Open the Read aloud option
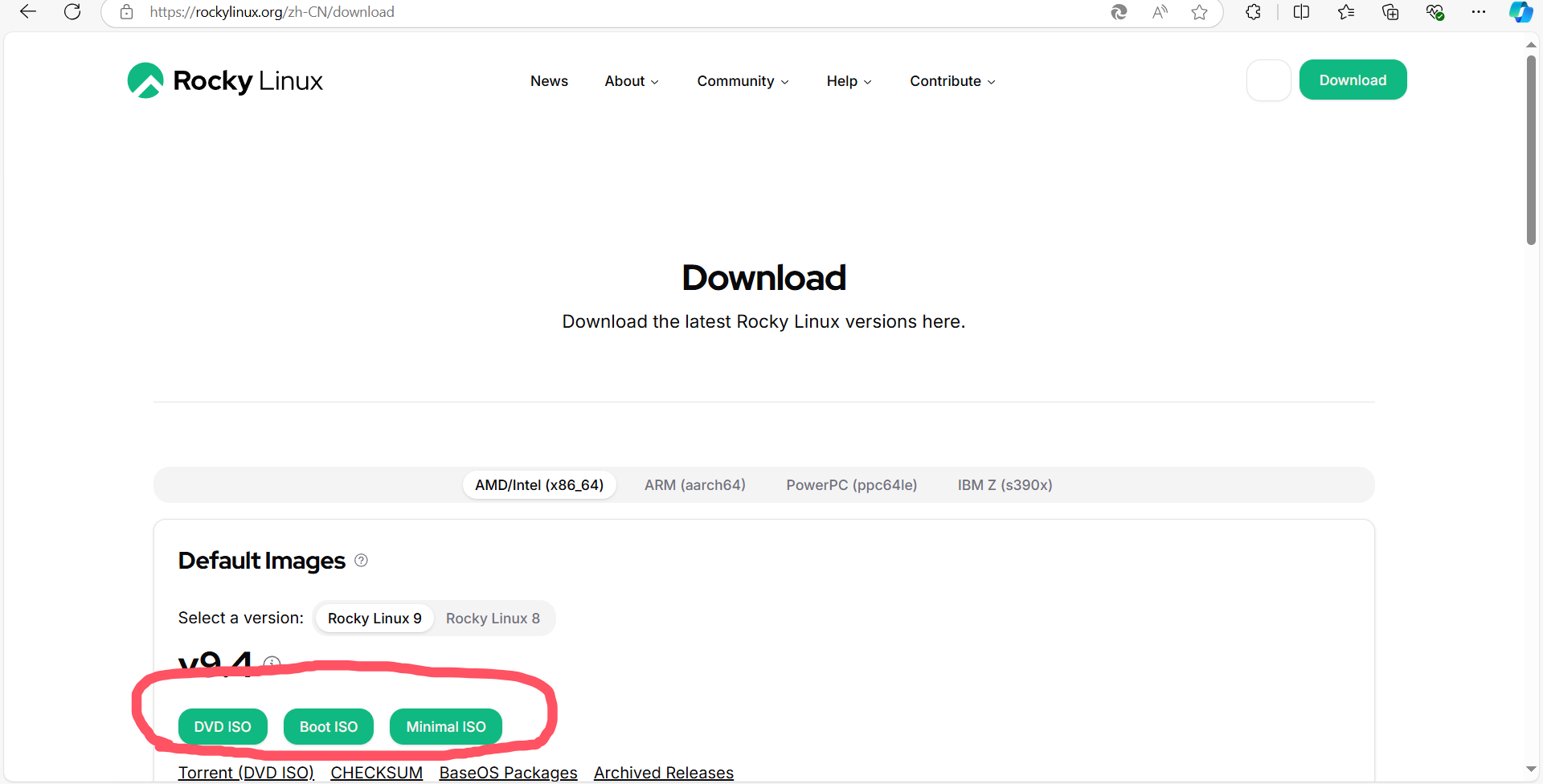The width and height of the screenshot is (1543, 784). 1160,12
